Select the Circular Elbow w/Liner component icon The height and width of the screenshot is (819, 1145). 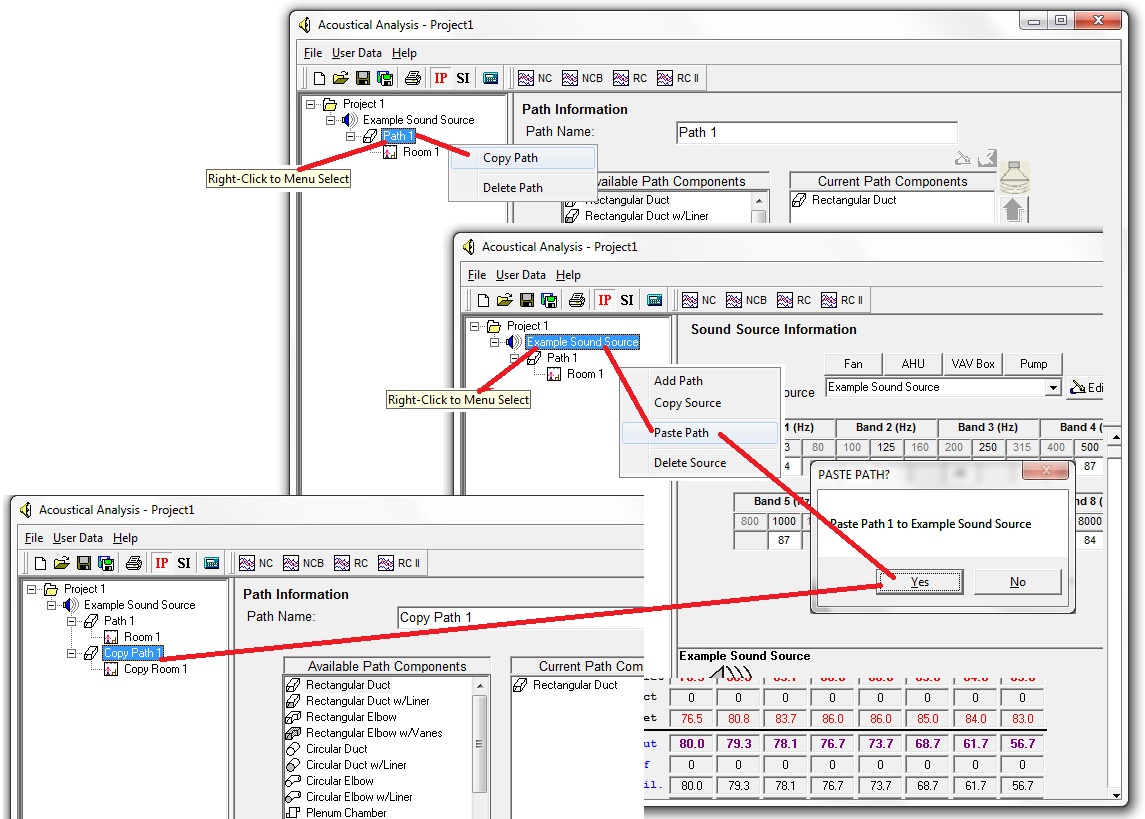293,797
